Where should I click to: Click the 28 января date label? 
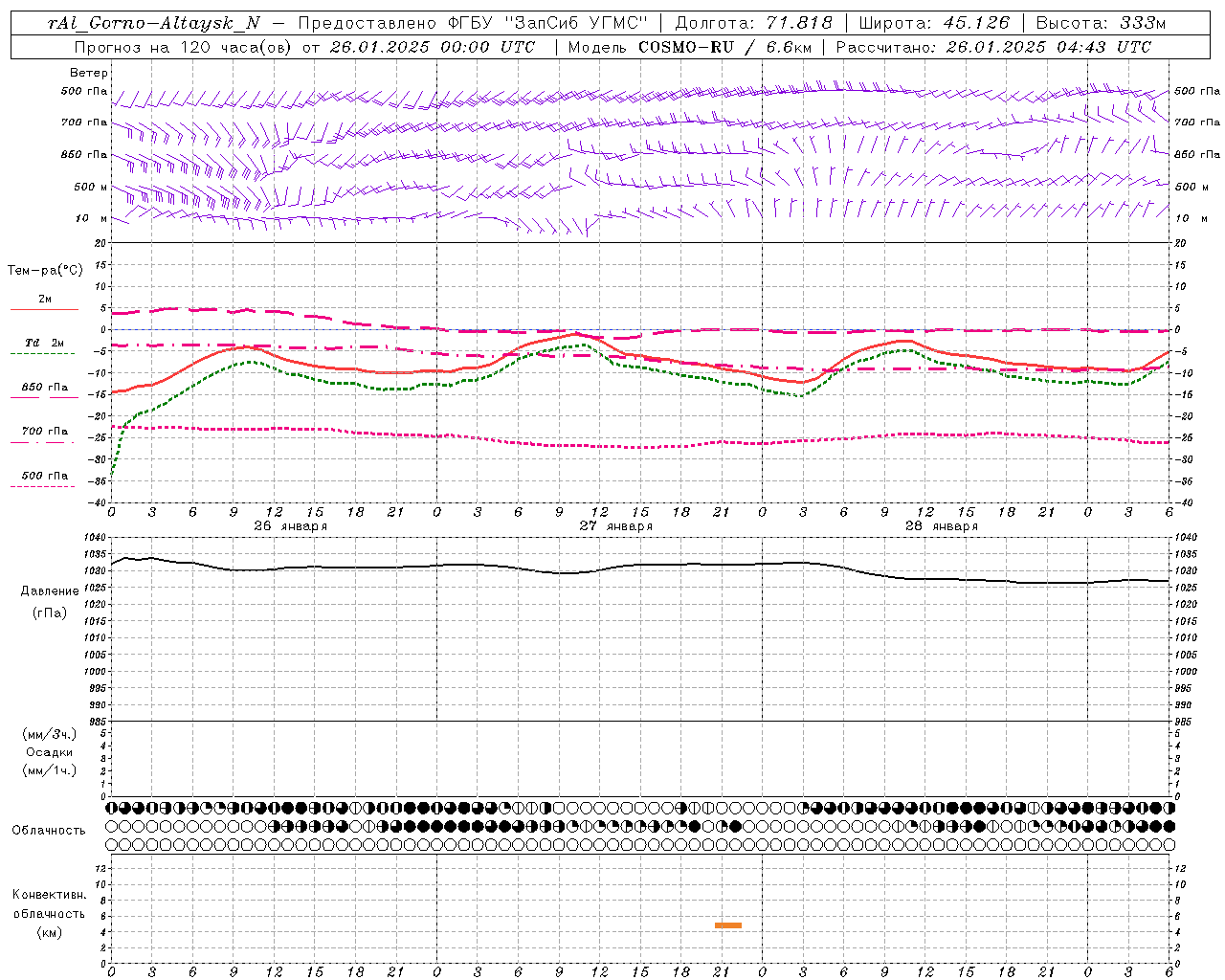click(941, 526)
